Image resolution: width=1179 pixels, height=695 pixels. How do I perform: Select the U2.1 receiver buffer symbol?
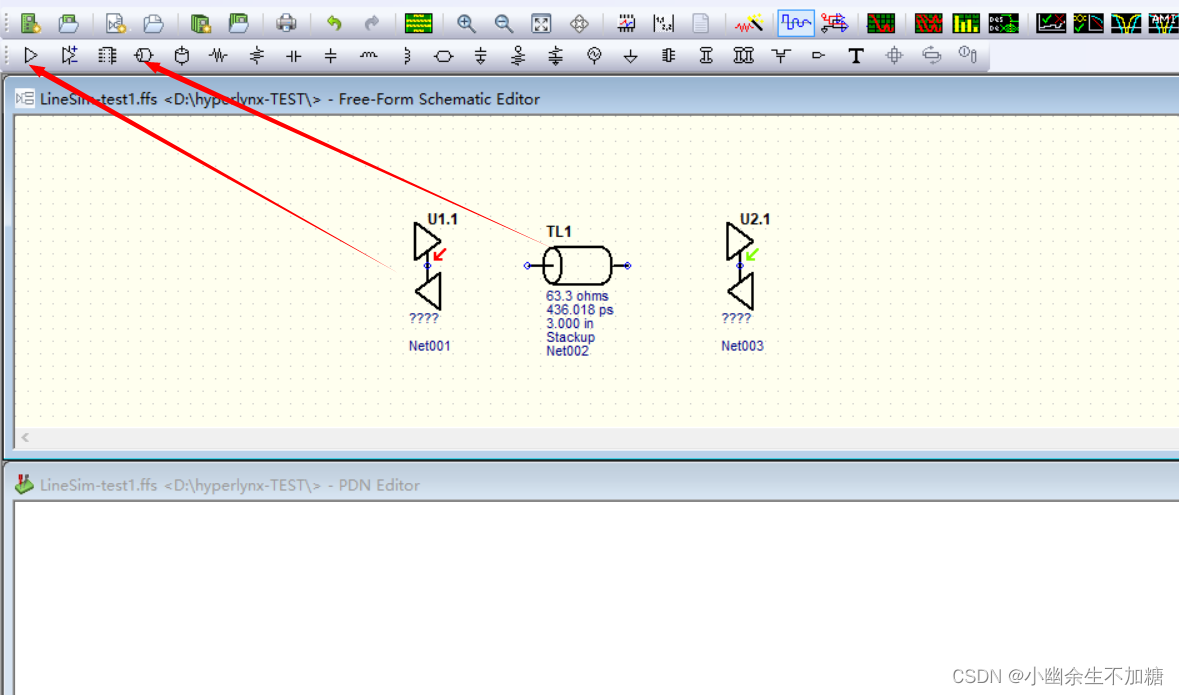click(x=741, y=266)
